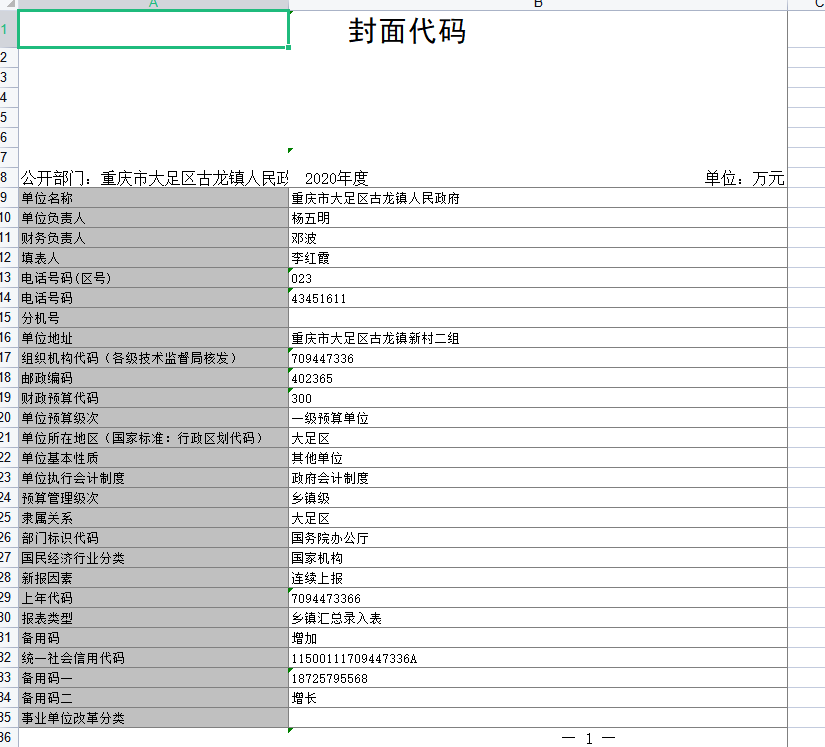825x747 pixels.
Task: Select the 新报因素 label cell
Action: click(153, 578)
